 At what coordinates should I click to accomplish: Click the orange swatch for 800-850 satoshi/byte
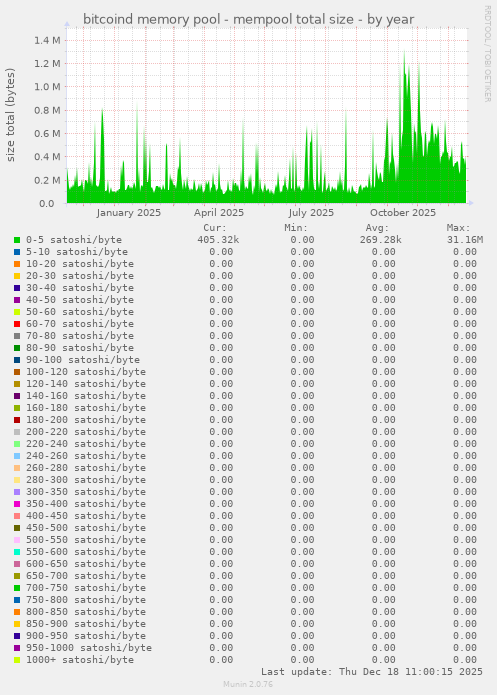[17, 611]
